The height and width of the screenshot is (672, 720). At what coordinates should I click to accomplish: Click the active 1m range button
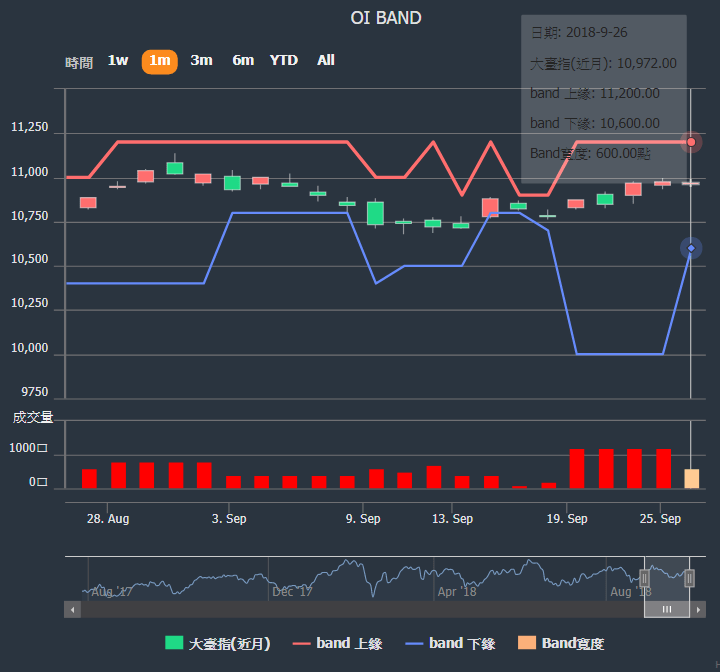160,61
